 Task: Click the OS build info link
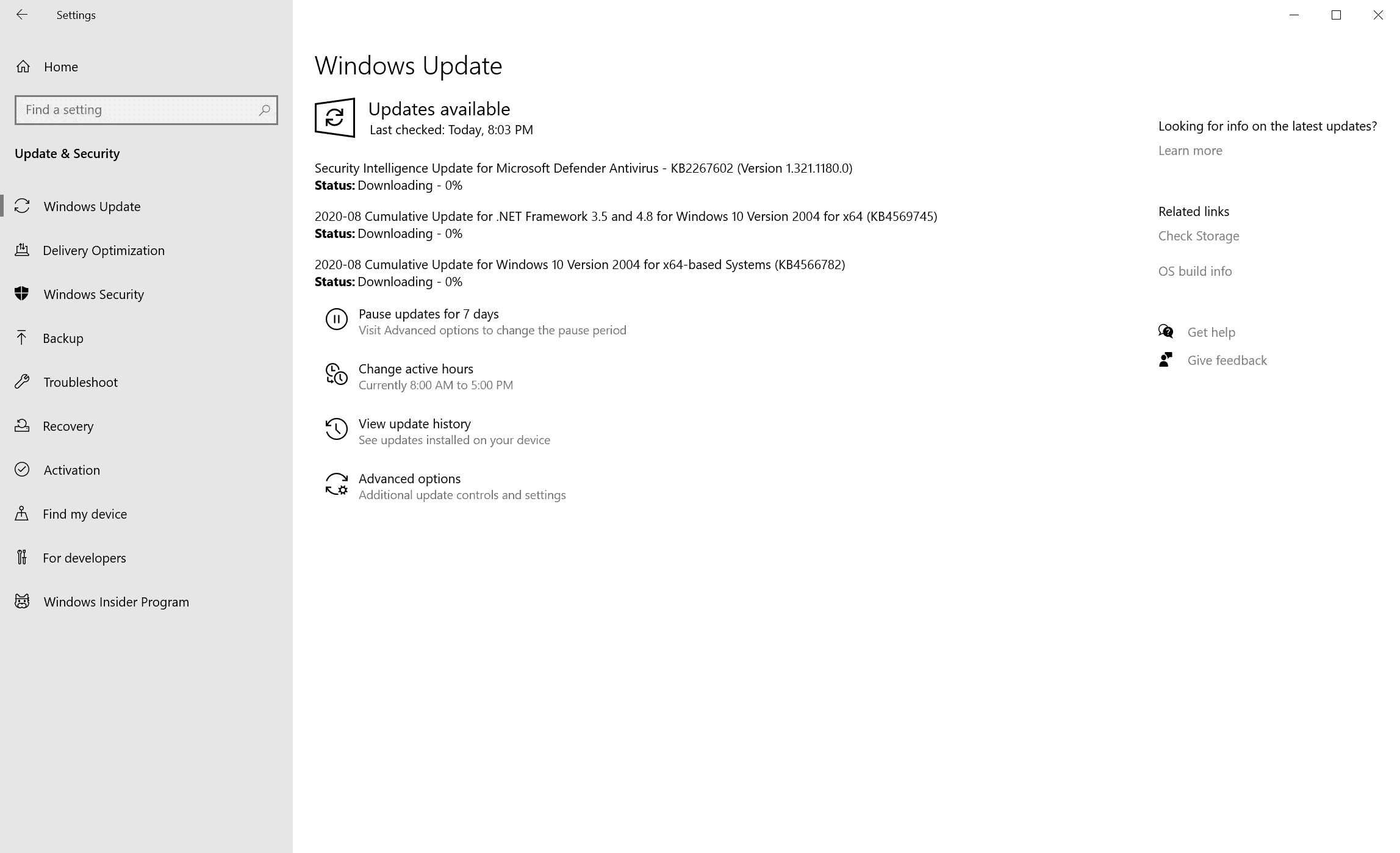point(1195,270)
